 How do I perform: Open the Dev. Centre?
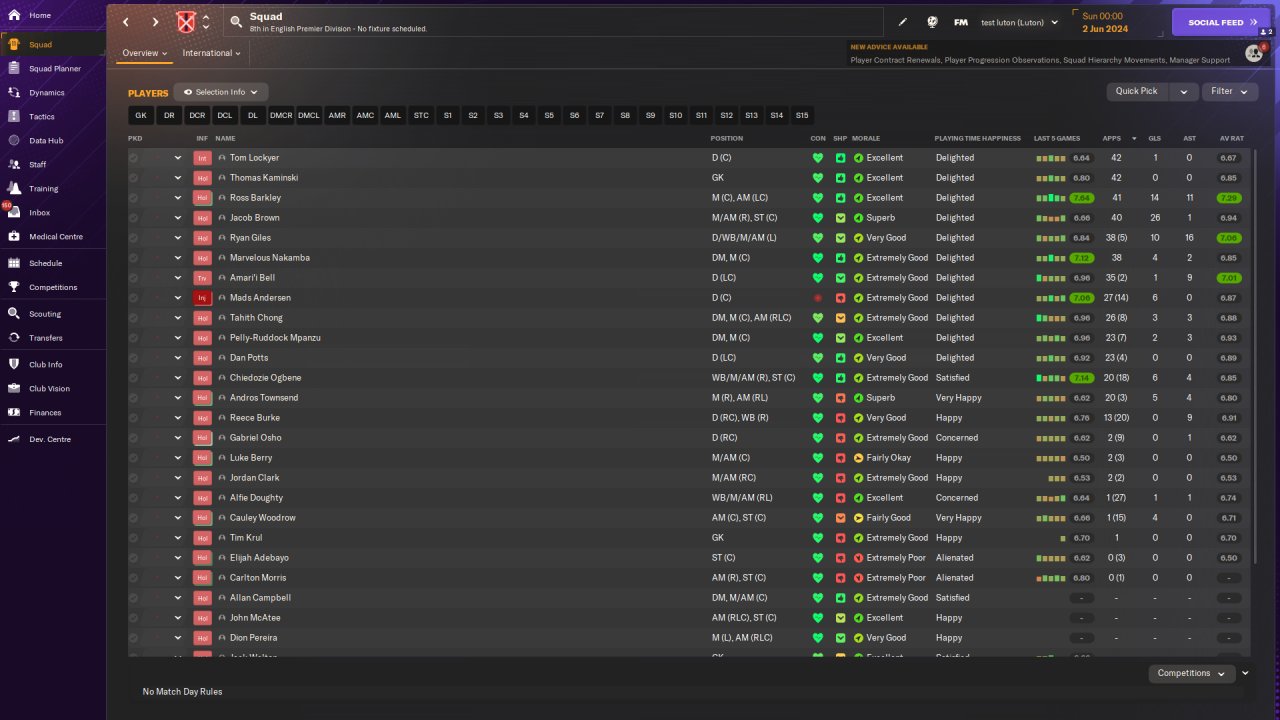click(x=52, y=439)
